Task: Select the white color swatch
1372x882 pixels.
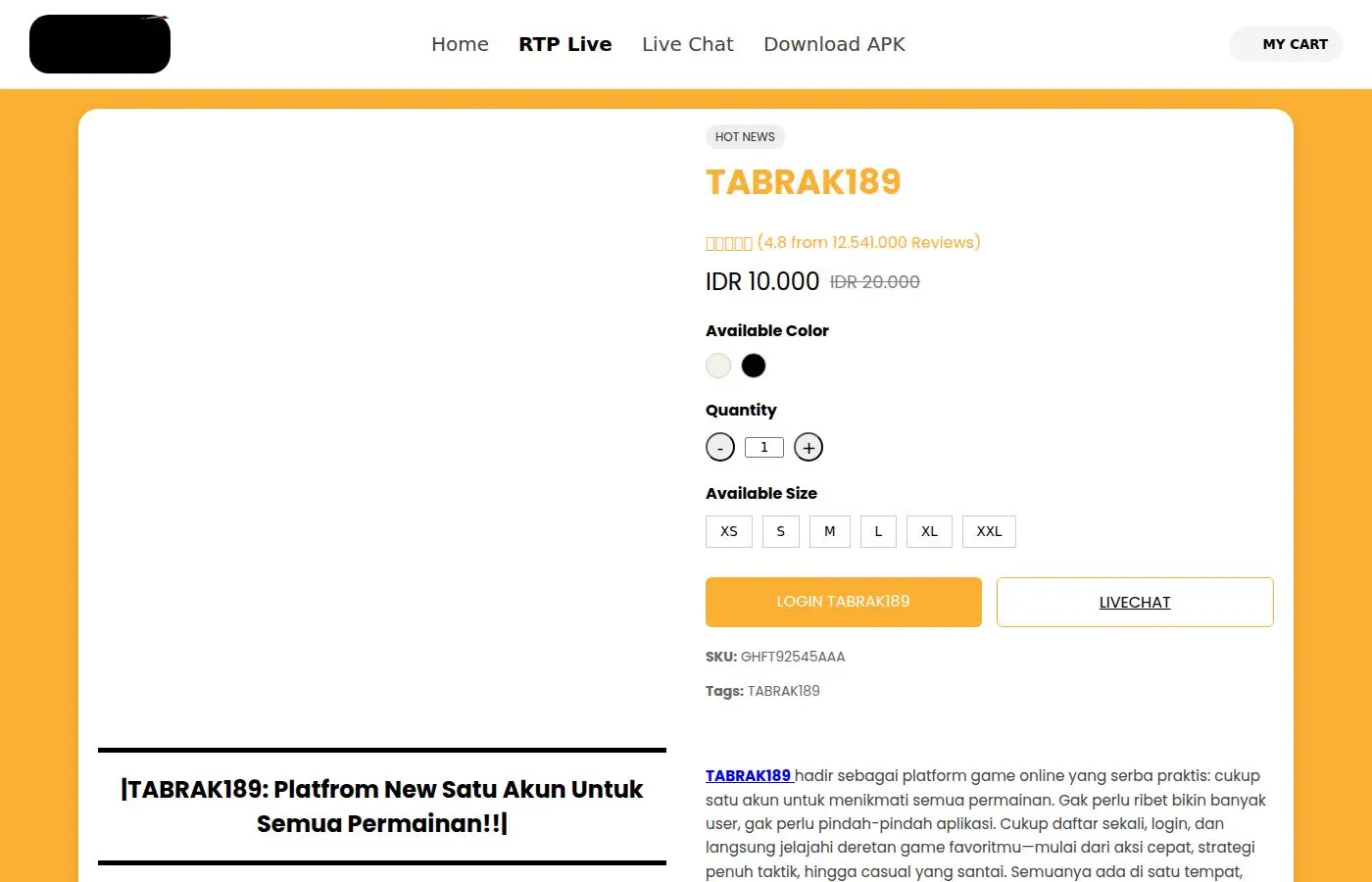Action: coord(718,366)
